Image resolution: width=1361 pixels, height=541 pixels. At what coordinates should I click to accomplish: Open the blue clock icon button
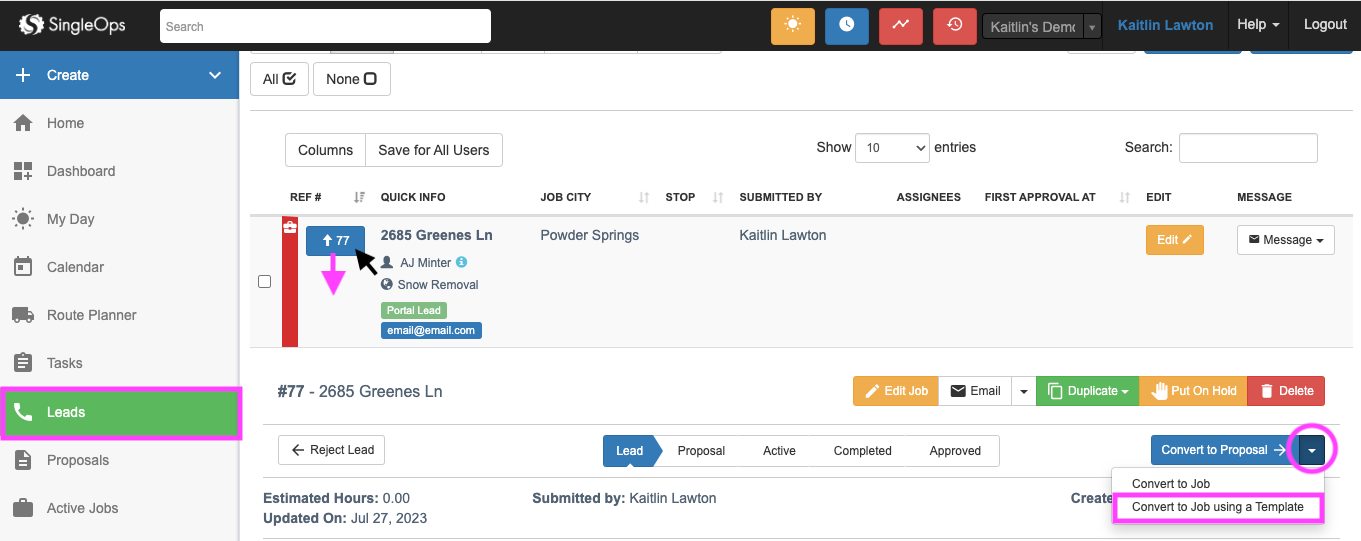[846, 26]
